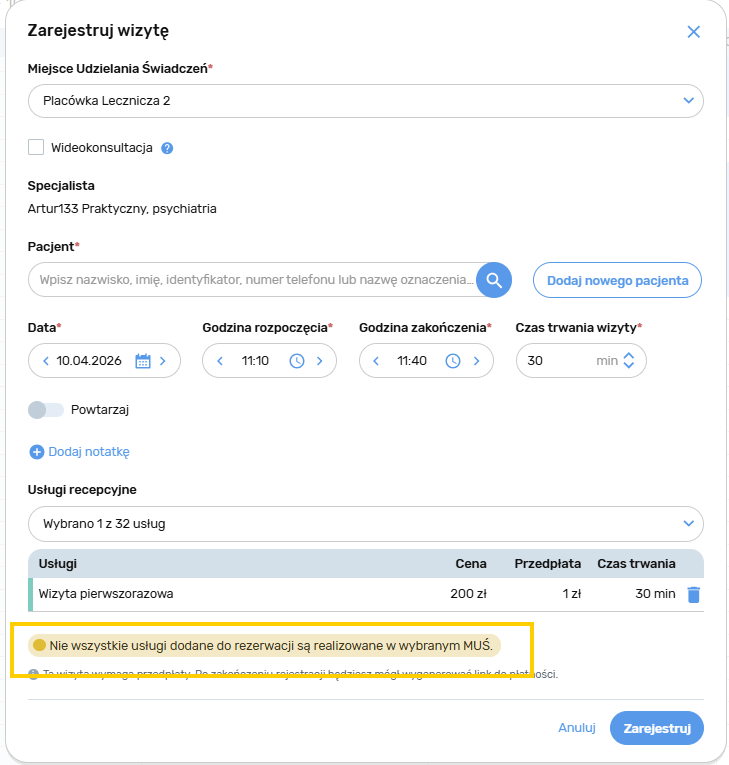Click the Wideokonsultacja help question icon

tap(168, 148)
